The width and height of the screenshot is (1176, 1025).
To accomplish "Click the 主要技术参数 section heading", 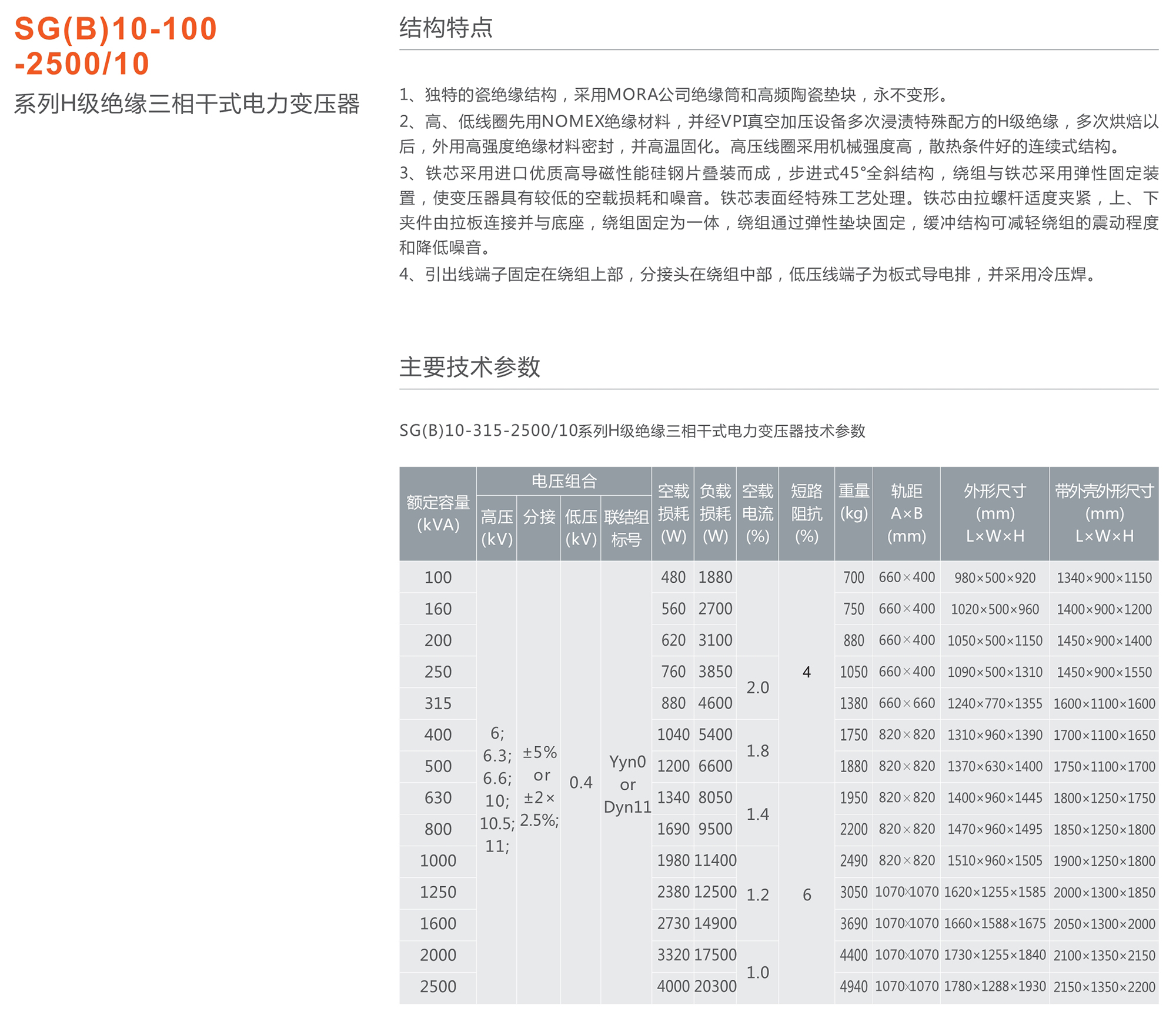I will pos(469,367).
